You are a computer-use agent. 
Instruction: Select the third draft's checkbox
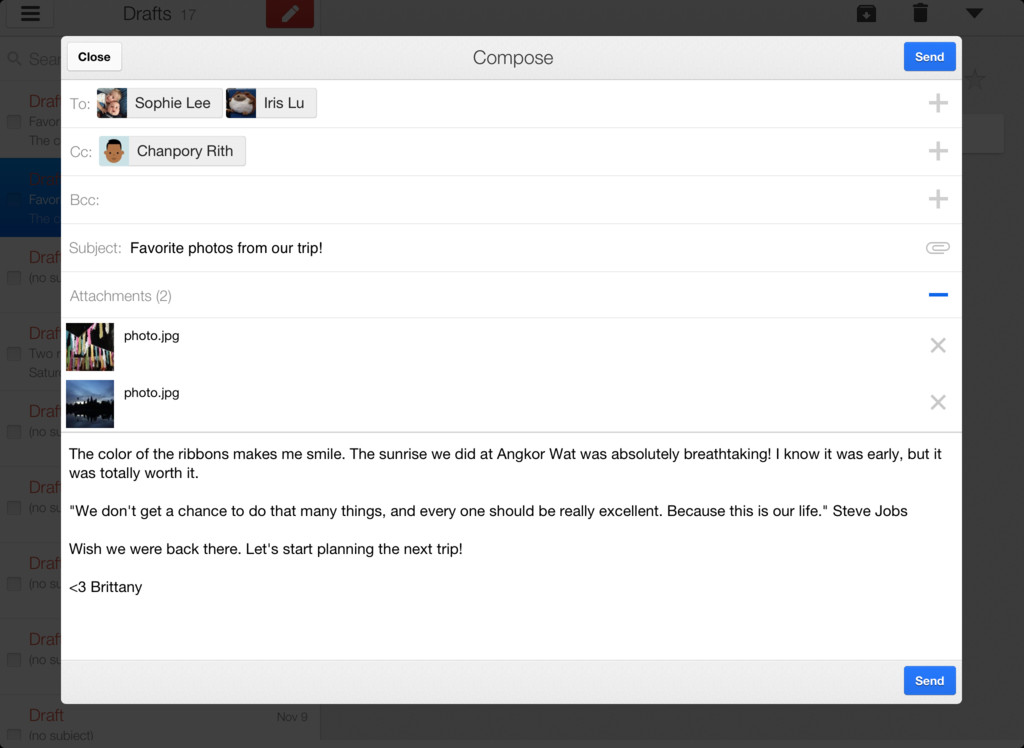(14, 278)
